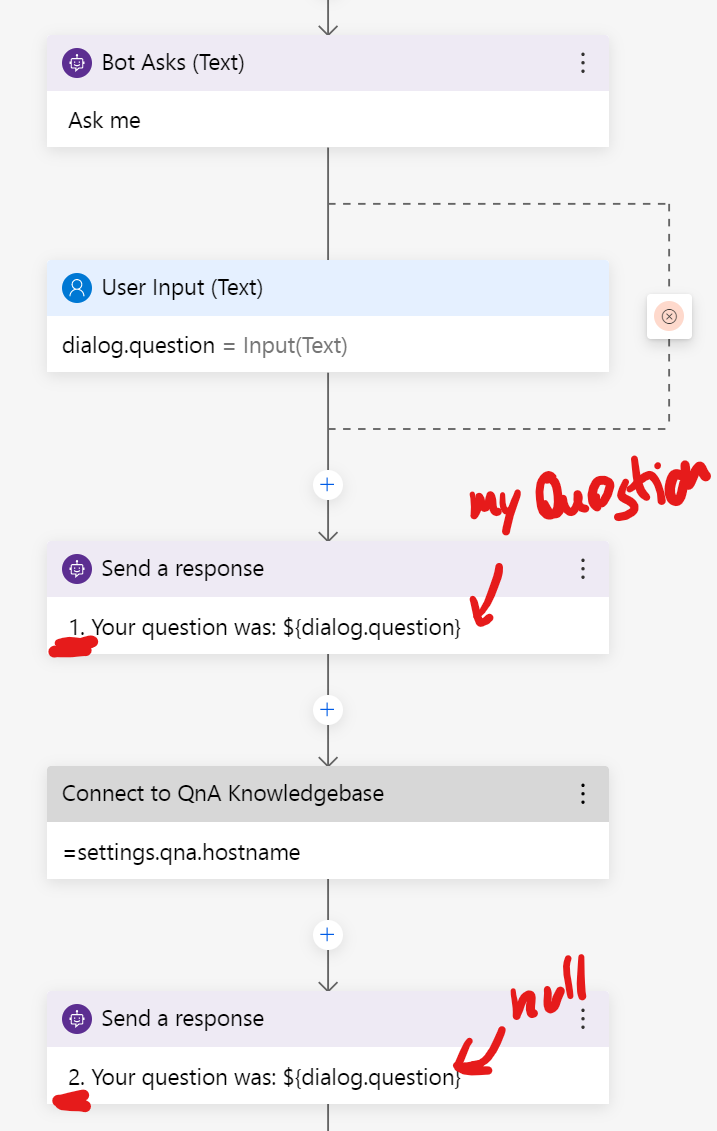
Task: Add an action below Connect to QnA Knowledgebase
Action: [327, 935]
